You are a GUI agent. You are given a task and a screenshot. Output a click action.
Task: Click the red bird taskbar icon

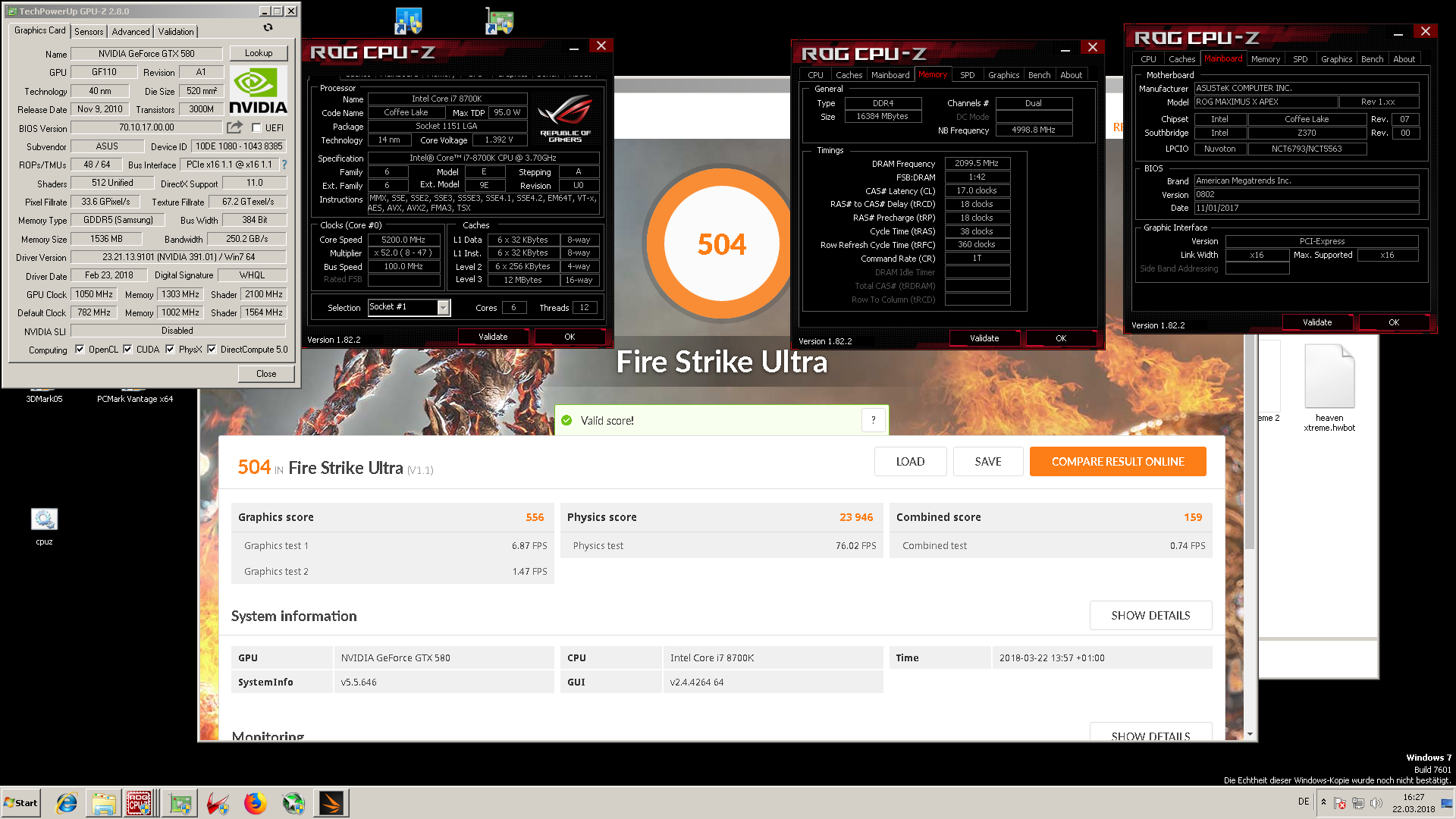coord(218,803)
